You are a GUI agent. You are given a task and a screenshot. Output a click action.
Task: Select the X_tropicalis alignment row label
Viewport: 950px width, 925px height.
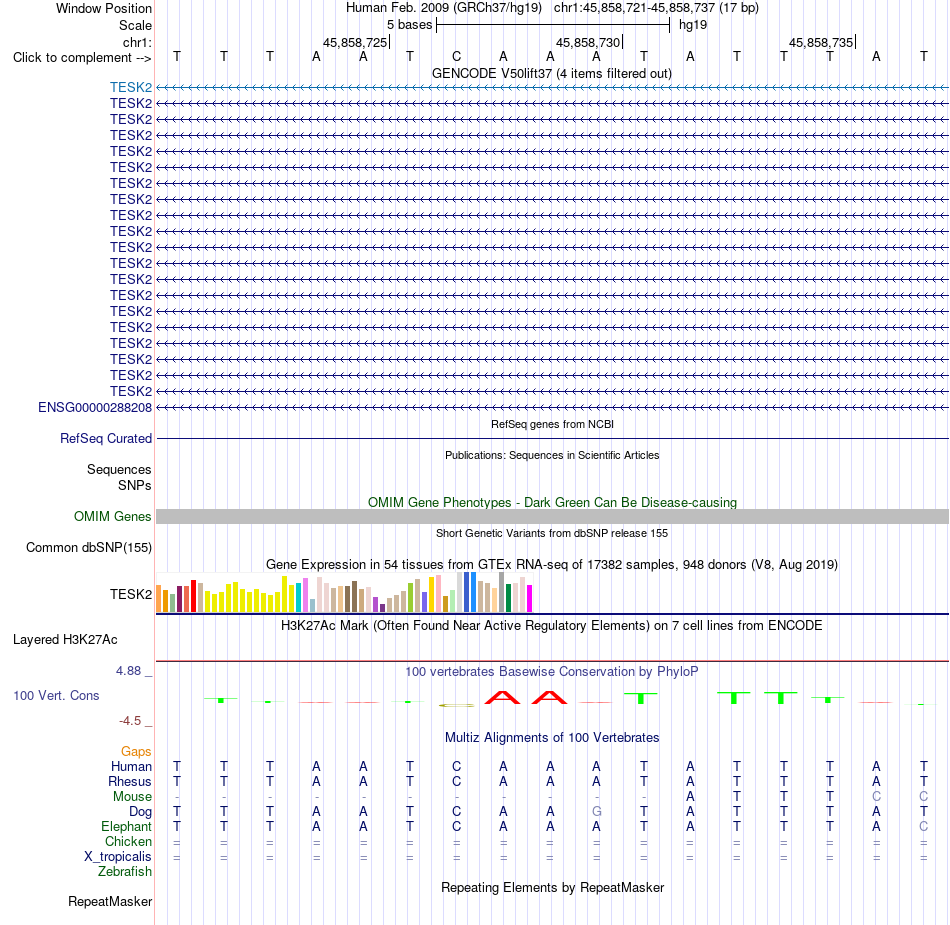click(x=118, y=857)
